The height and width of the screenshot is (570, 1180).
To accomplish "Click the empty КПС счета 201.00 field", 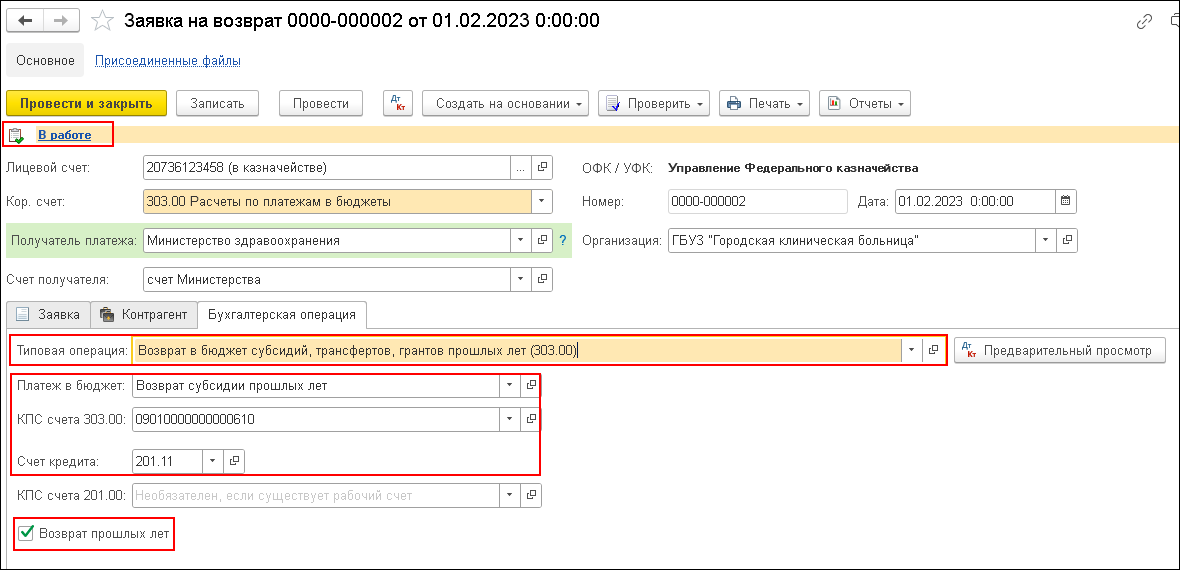I will point(316,495).
